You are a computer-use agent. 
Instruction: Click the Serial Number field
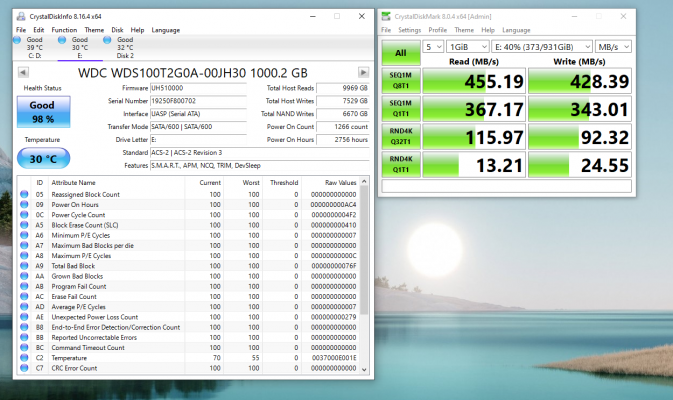[198, 101]
